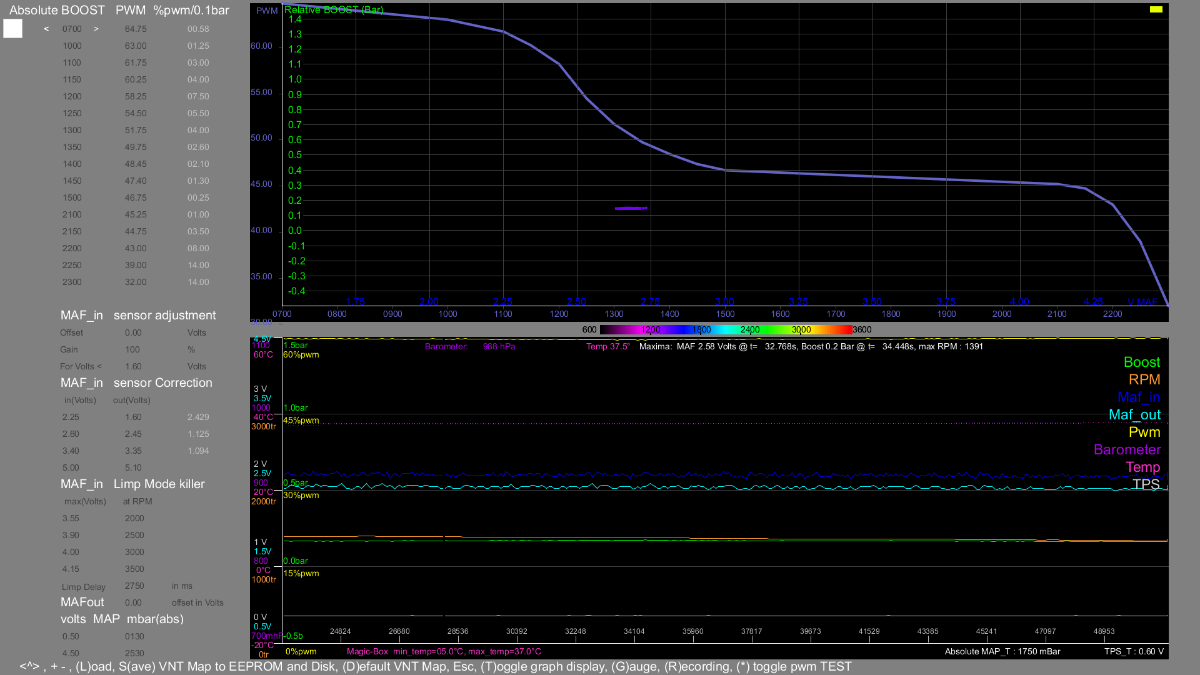Select the Offset value in sensor adjustment

pos(133,332)
